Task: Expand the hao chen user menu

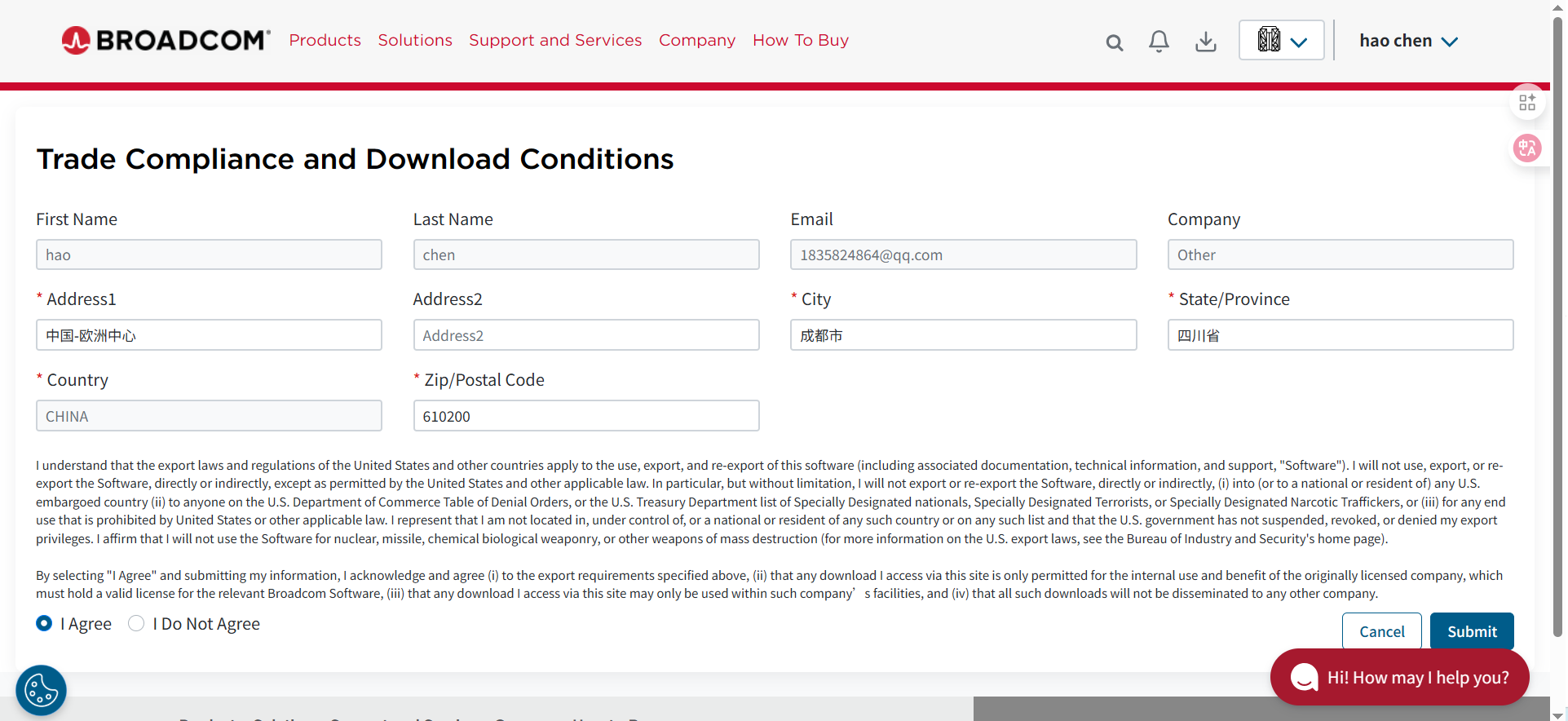Action: click(1408, 41)
